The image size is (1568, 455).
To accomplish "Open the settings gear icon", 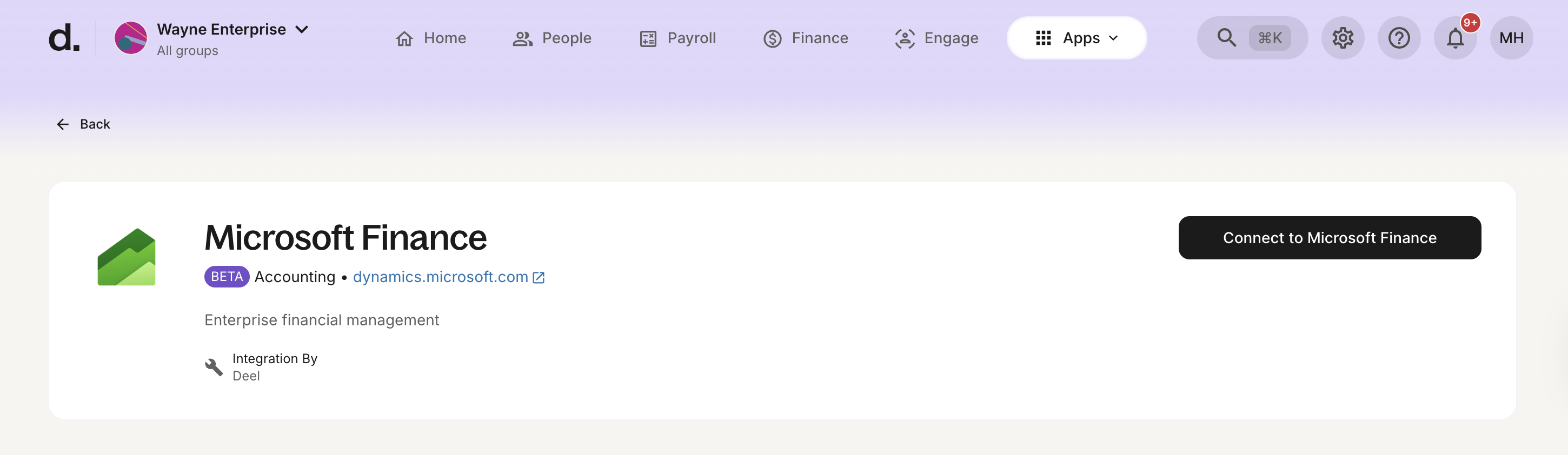I will tap(1342, 38).
